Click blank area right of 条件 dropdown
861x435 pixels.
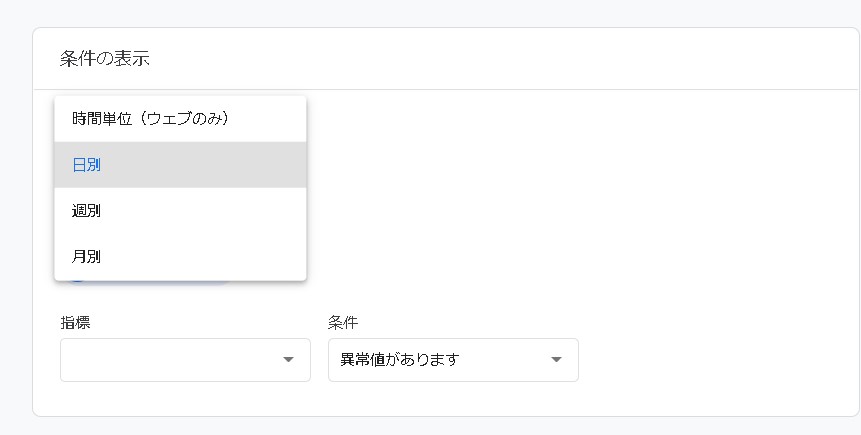pyautogui.click(x=700, y=360)
